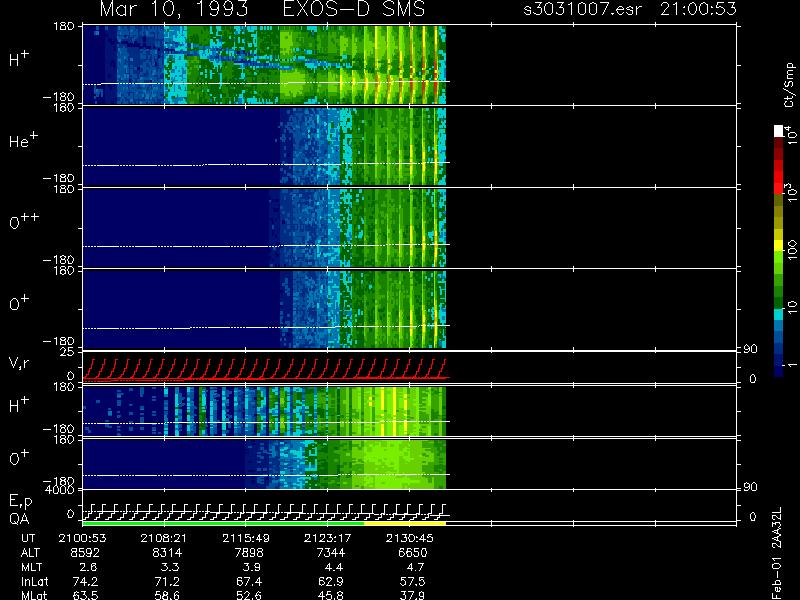Image resolution: width=800 pixels, height=600 pixels.
Task: Click the white stepped E,p trace
Action: [x=265, y=511]
